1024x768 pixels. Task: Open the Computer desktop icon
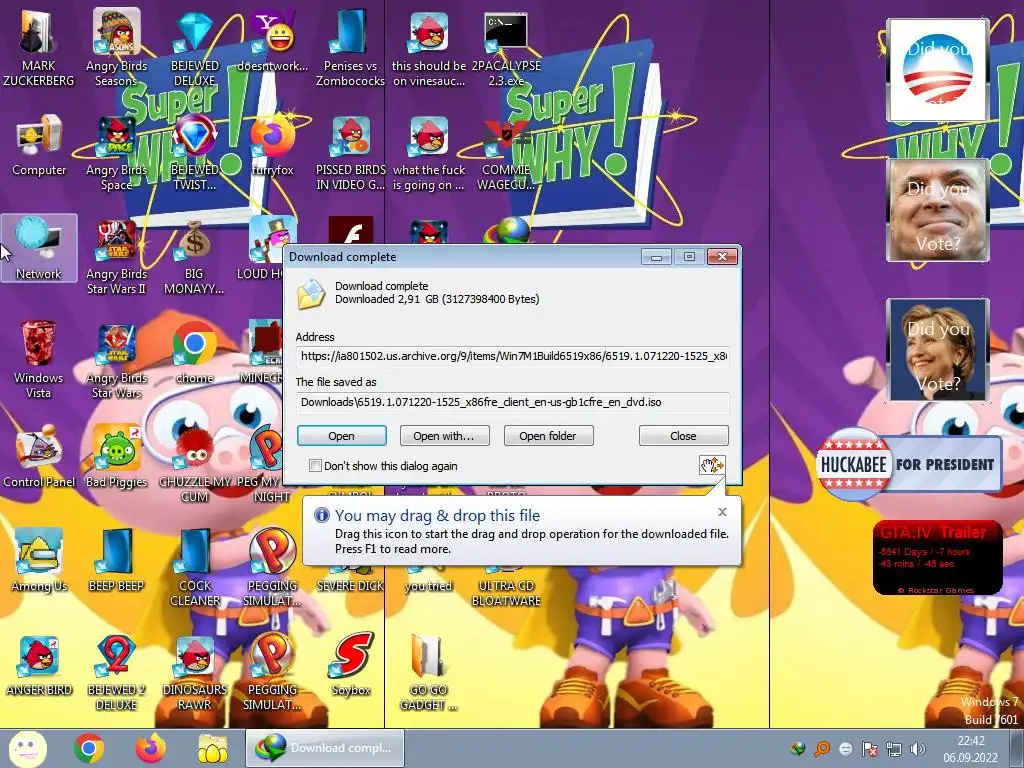[x=39, y=145]
